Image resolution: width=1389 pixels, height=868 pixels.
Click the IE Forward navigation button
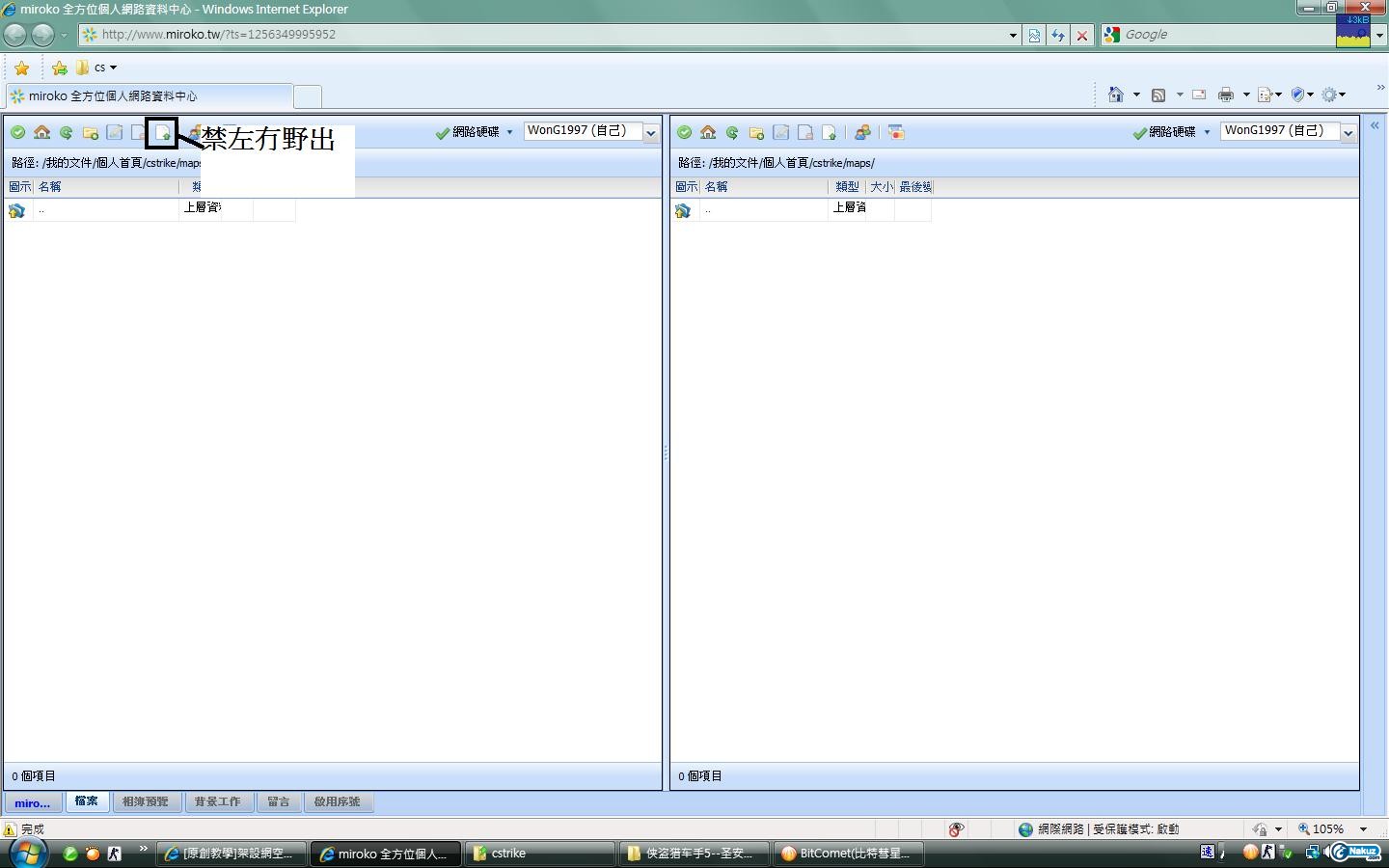(42, 35)
